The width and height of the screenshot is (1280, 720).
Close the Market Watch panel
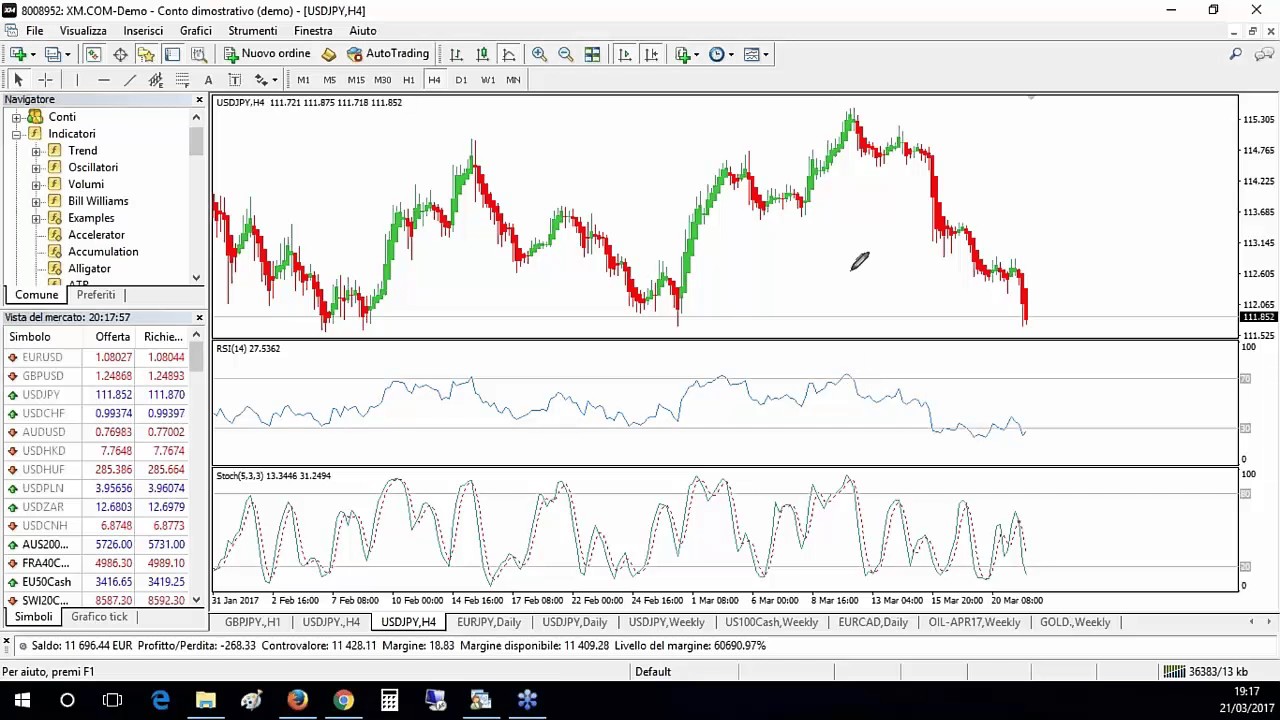click(199, 317)
